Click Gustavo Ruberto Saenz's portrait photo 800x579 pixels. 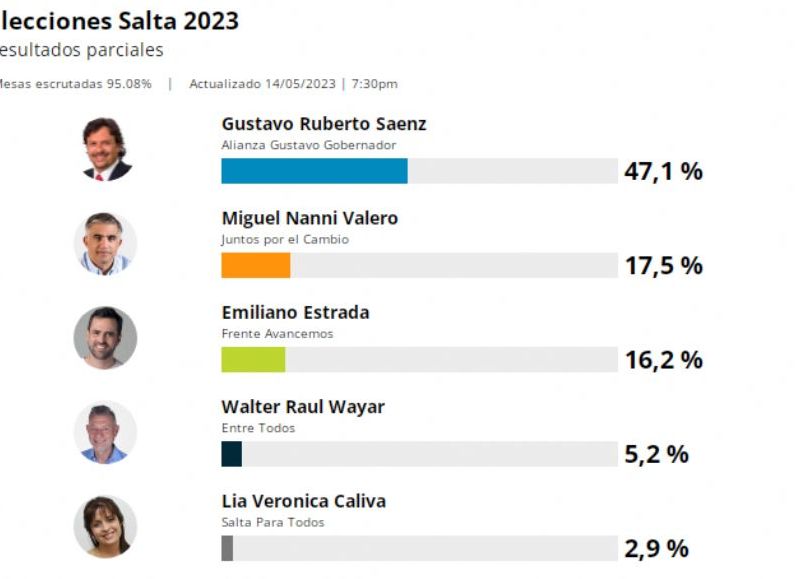[106, 149]
